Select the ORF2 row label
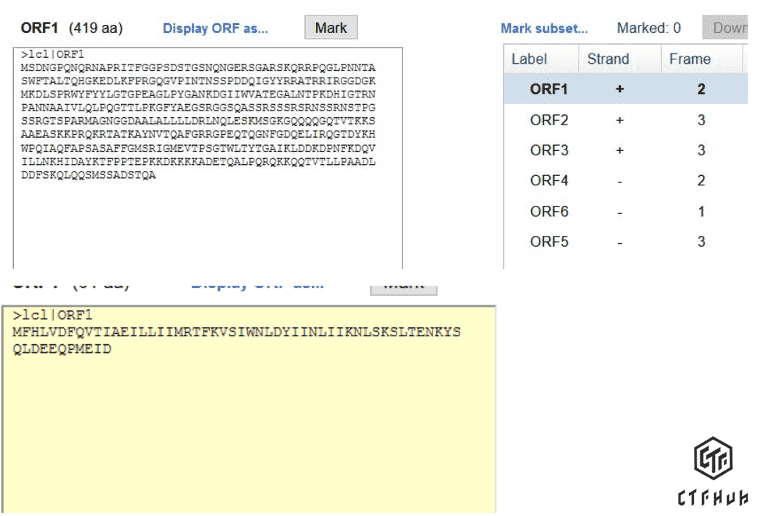758x516 pixels. pos(549,120)
